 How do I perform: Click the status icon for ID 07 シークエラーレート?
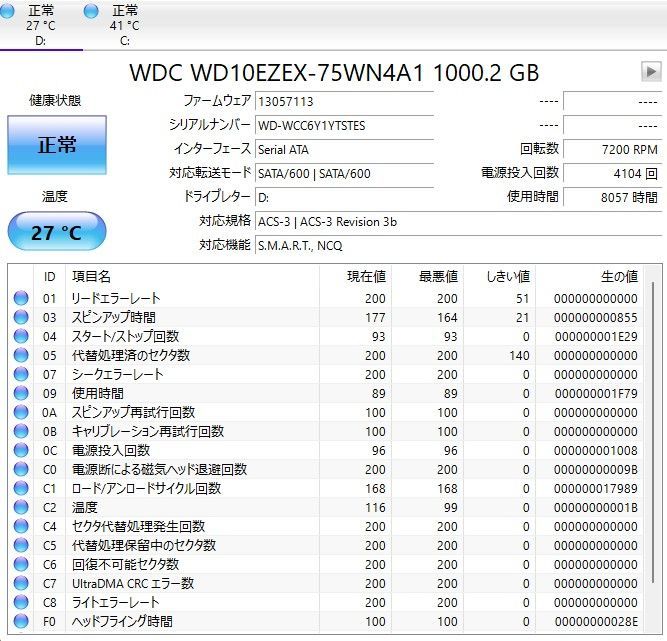(x=21, y=374)
